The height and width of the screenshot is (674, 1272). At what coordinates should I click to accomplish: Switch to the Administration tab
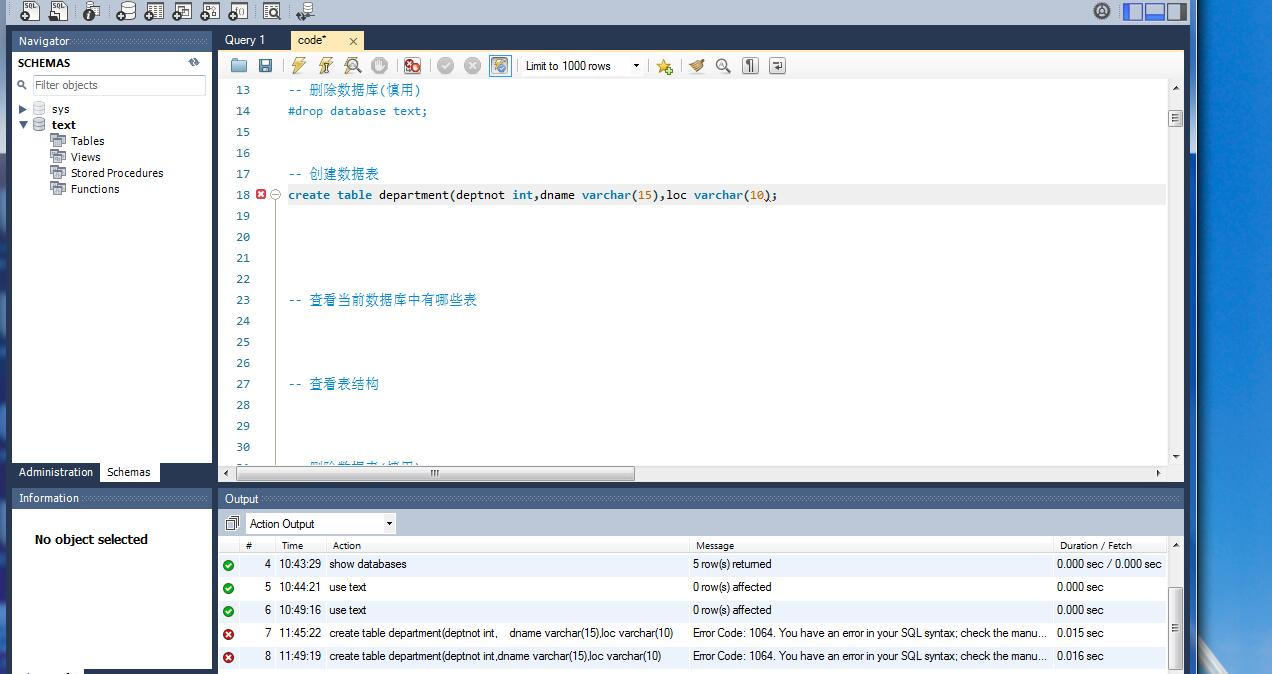pyautogui.click(x=56, y=472)
